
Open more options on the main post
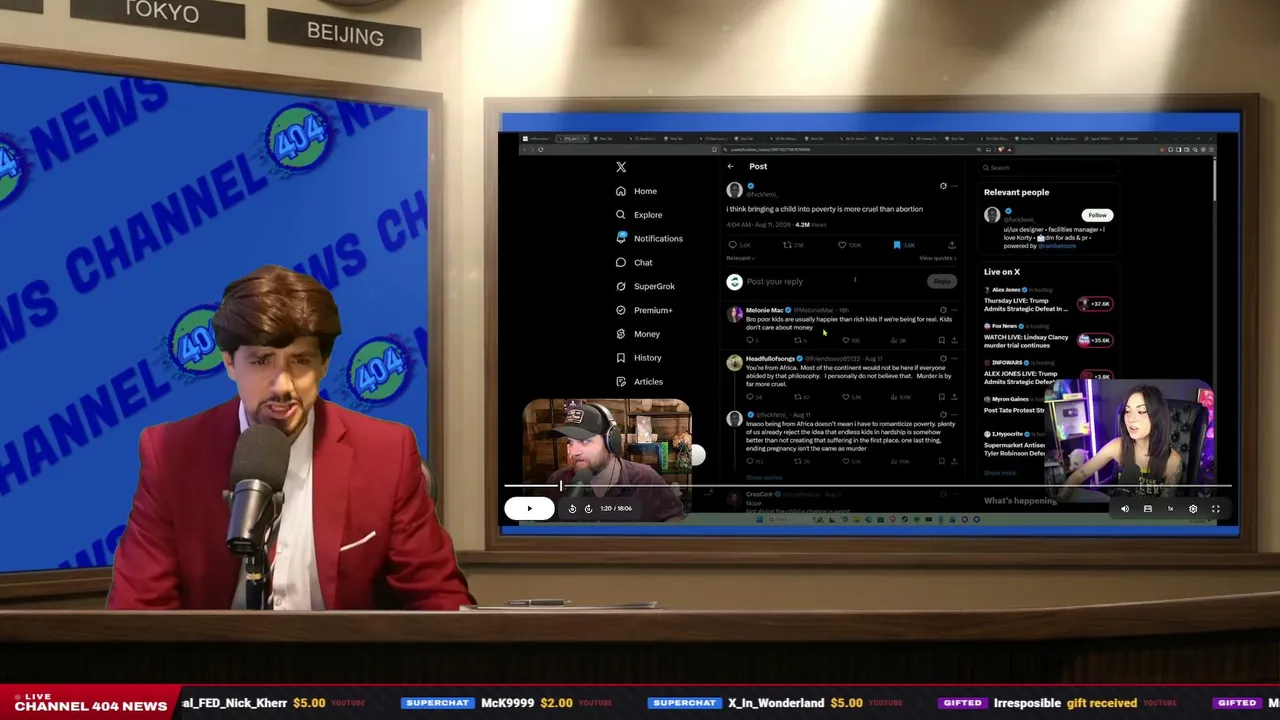tap(954, 186)
